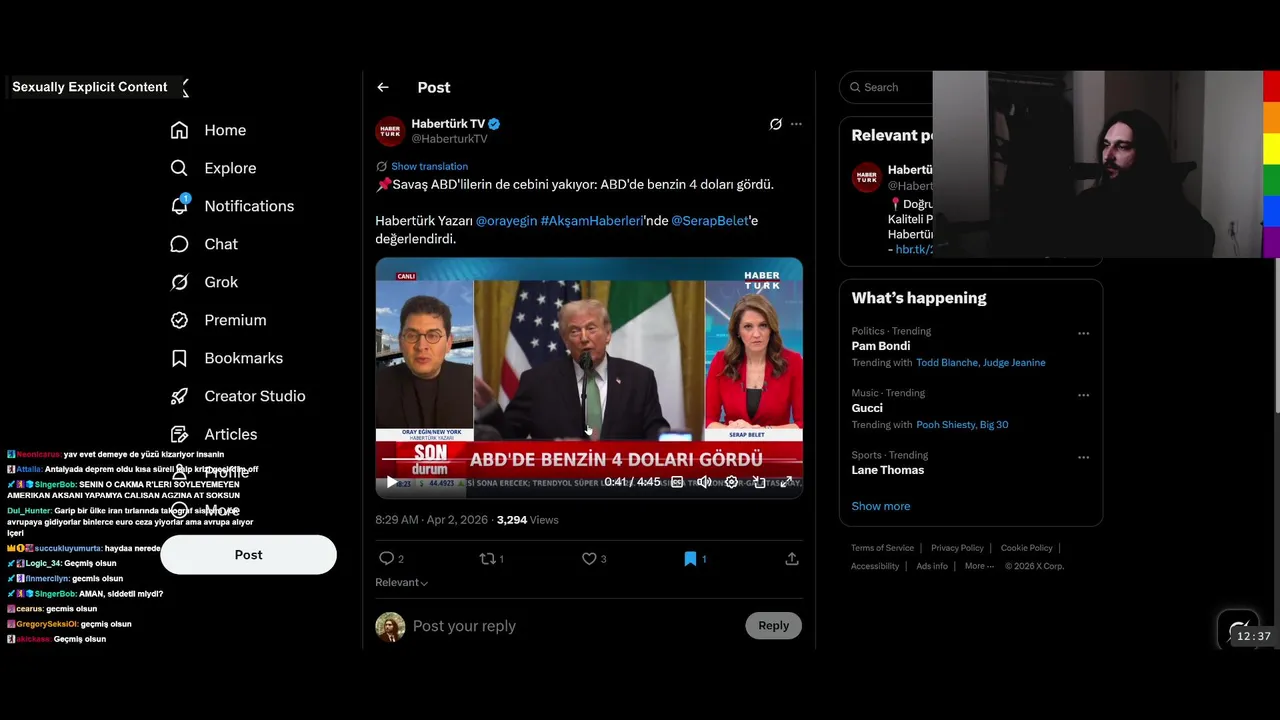Click the page scrollbar on the right
1280x720 pixels.
1276,333
